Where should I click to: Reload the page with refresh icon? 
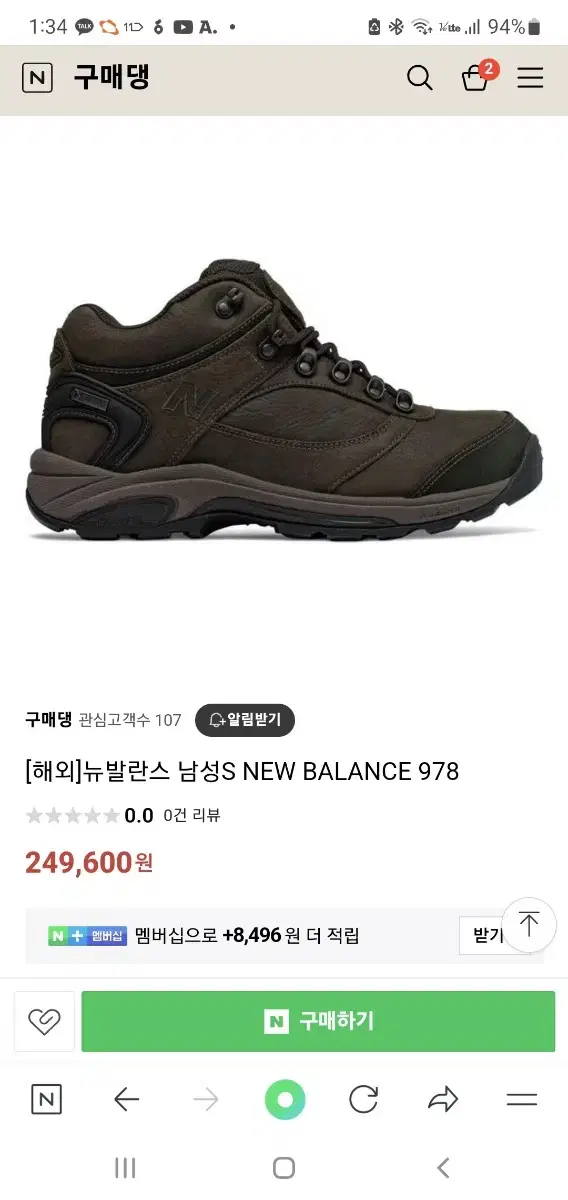pyautogui.click(x=363, y=1100)
